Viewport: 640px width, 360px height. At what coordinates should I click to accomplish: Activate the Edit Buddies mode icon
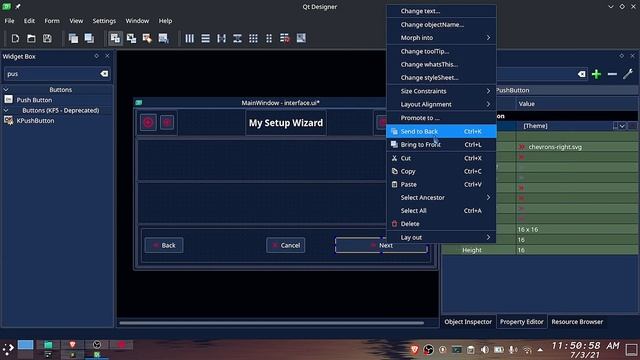(147, 38)
